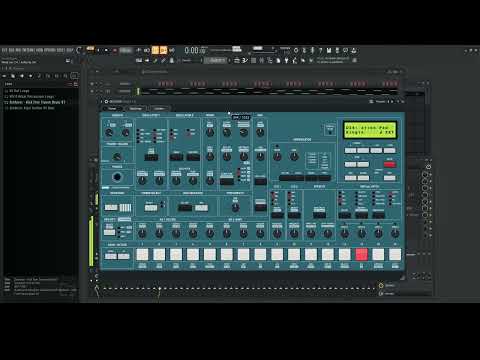Open the pattern selector dropdown
The height and width of the screenshot is (360, 480).
pyautogui.click(x=217, y=60)
